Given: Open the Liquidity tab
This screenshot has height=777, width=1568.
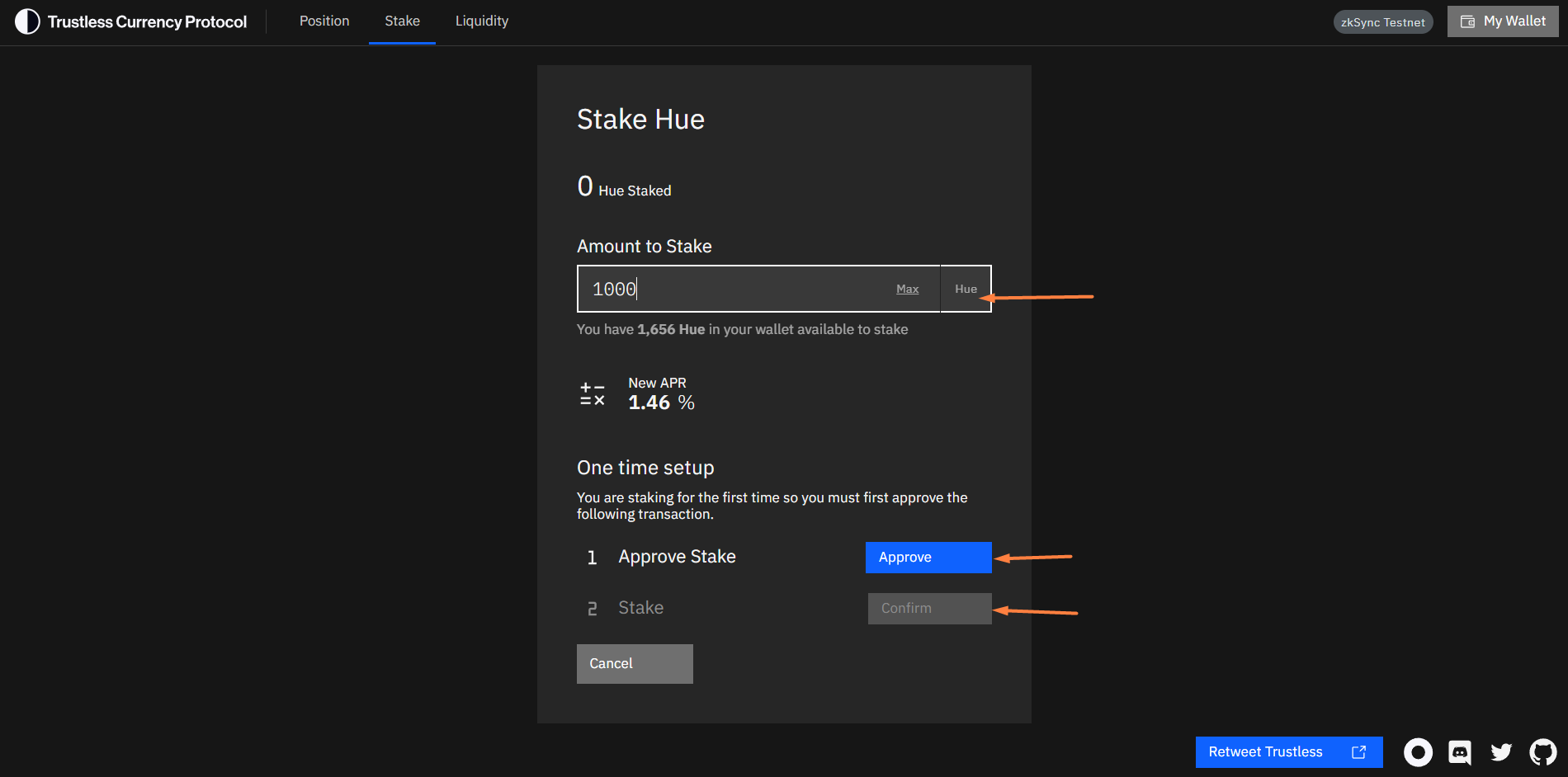Looking at the screenshot, I should tap(482, 21).
